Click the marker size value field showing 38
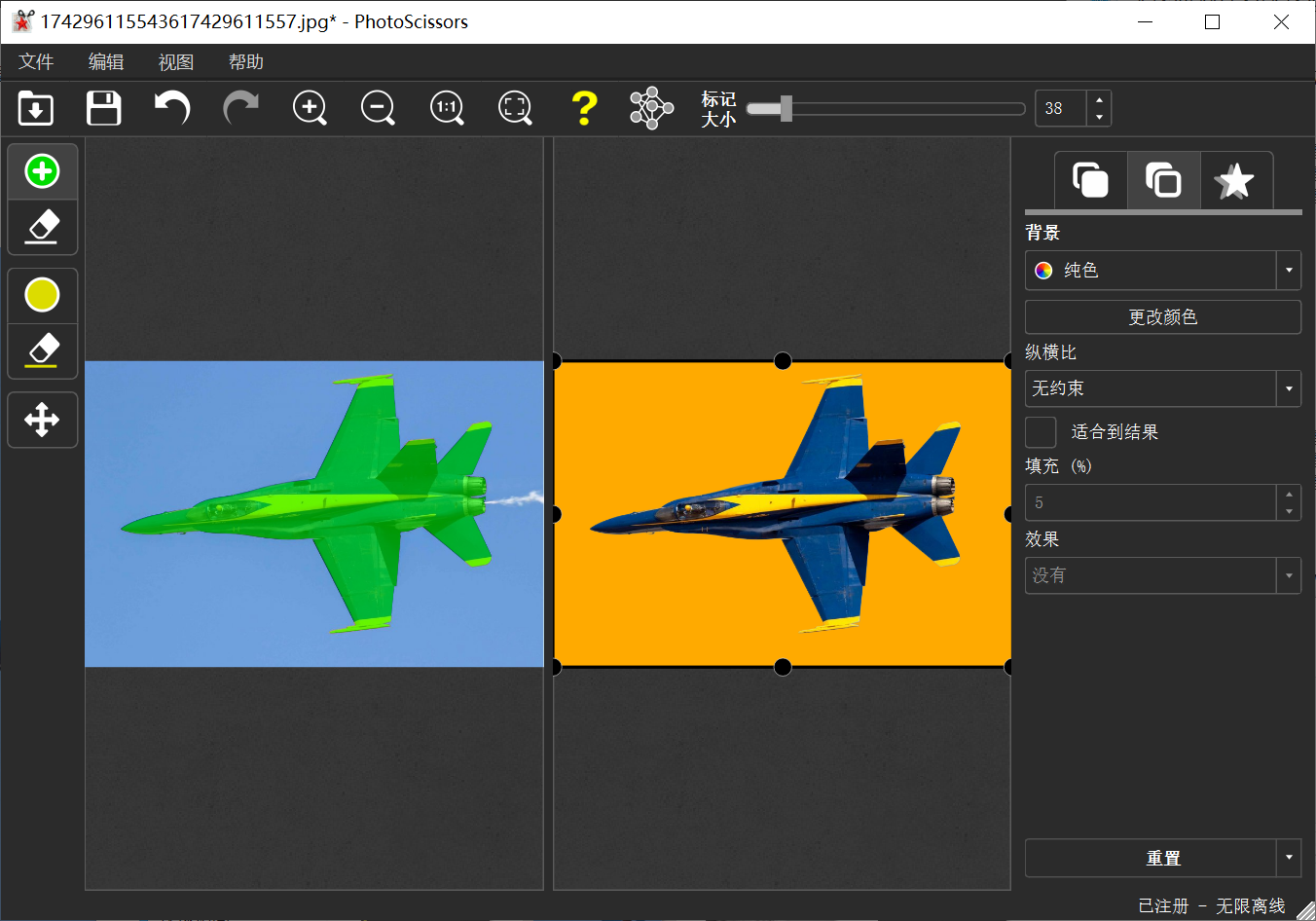 pyautogui.click(x=1060, y=108)
